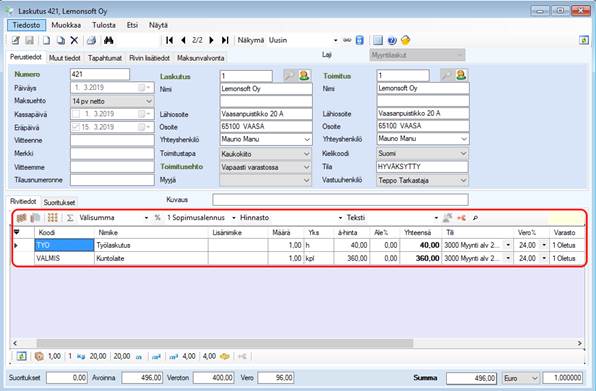The height and width of the screenshot is (391, 596).
Task: Expand the Näkymä Uusin dropdown
Action: [335, 40]
